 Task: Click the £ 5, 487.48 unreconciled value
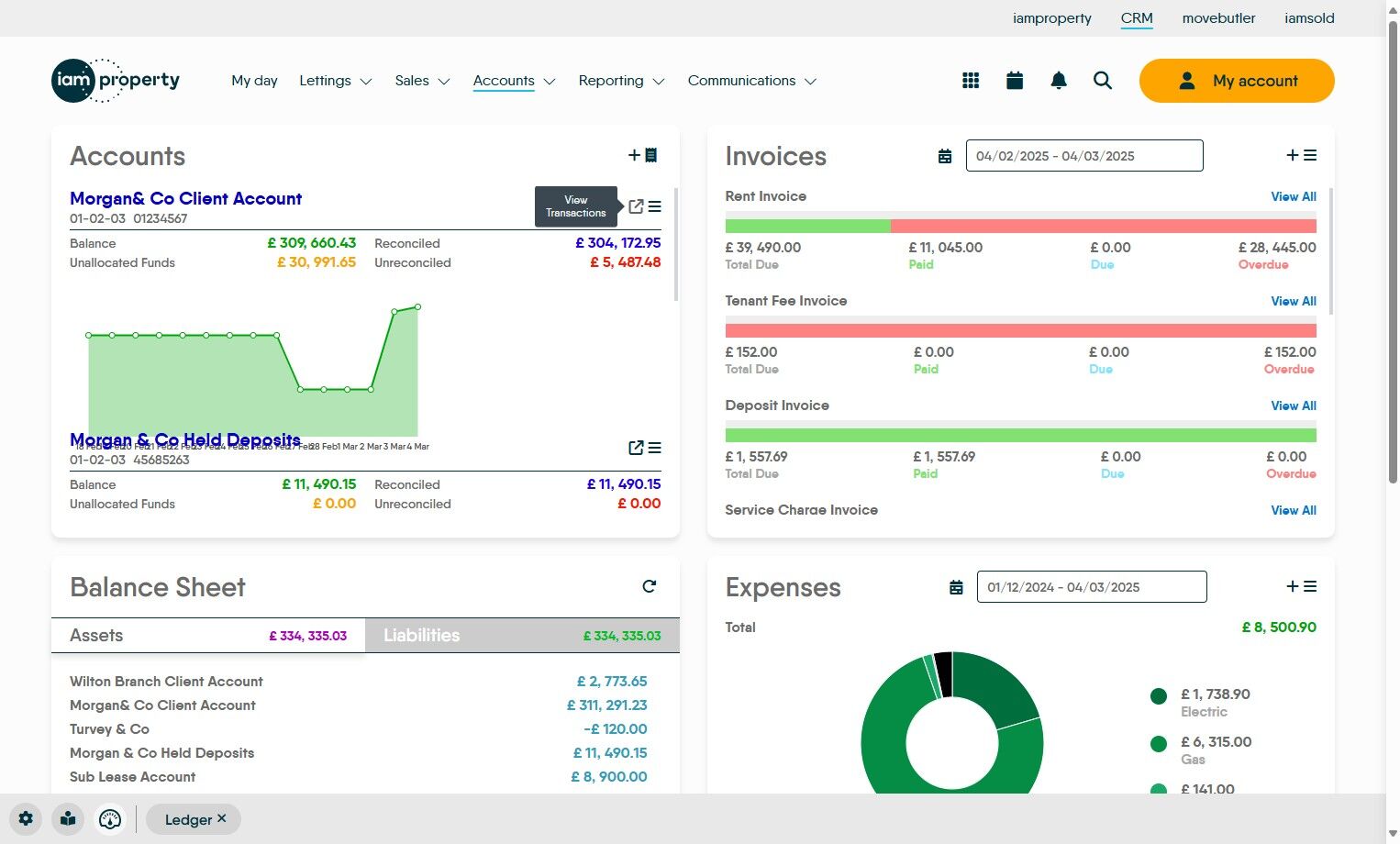[x=626, y=262]
